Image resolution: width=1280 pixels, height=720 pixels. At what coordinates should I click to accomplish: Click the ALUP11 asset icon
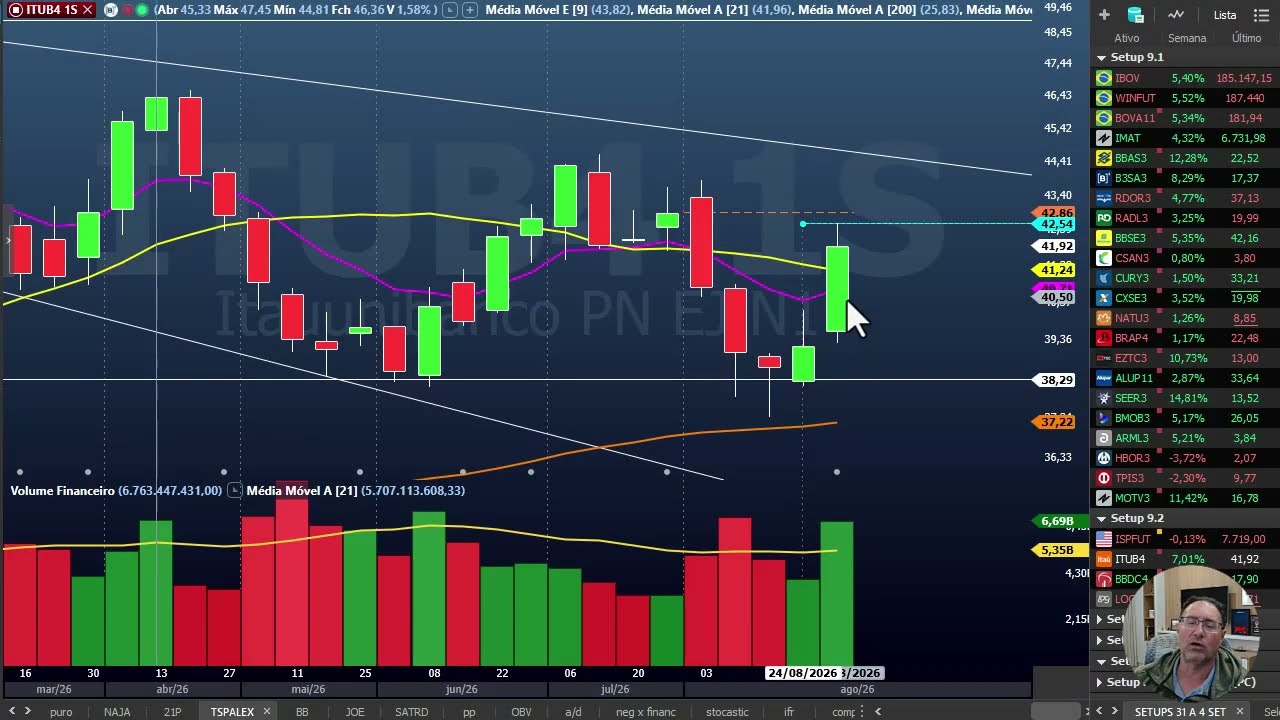click(1104, 378)
